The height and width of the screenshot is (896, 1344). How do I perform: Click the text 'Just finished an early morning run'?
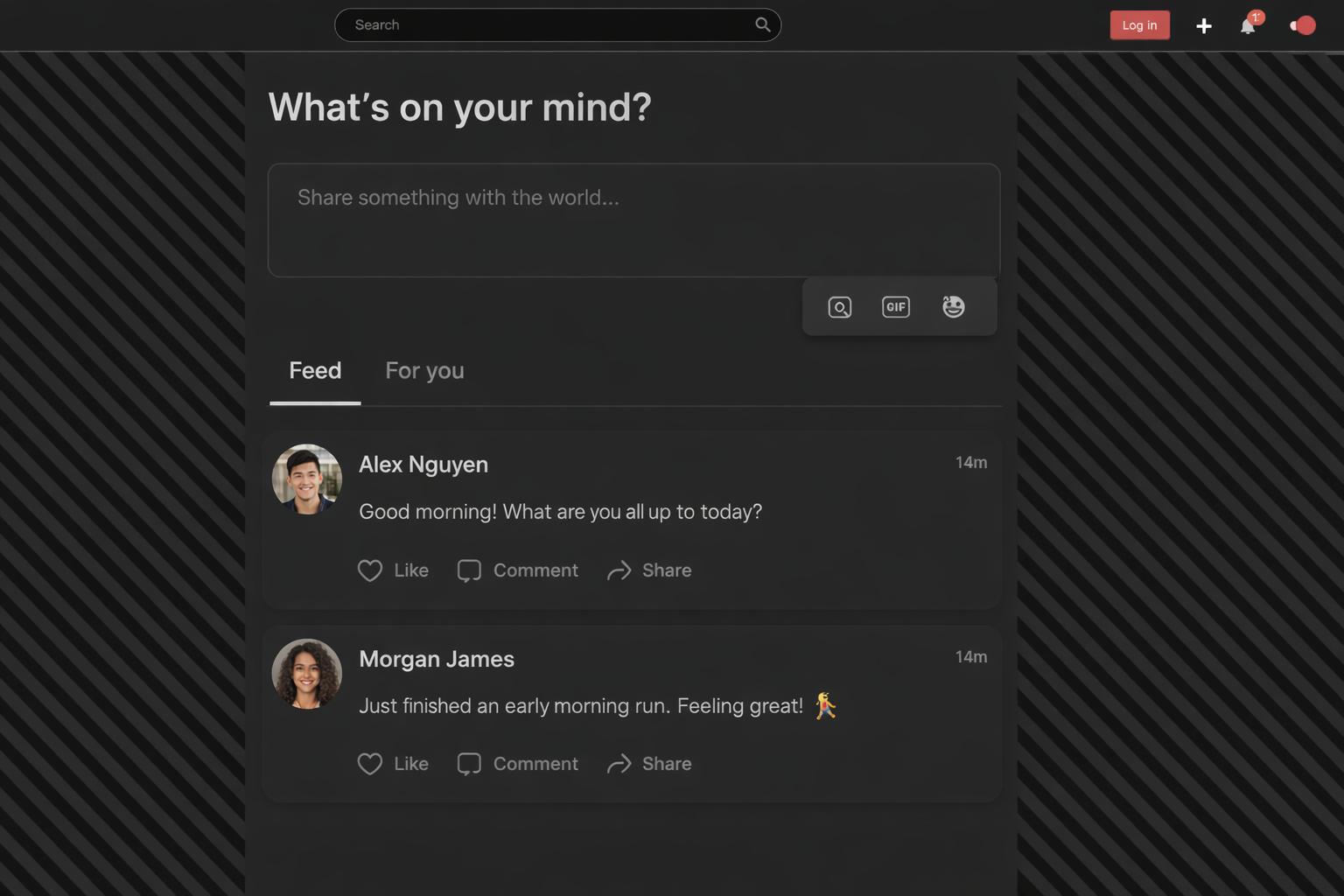514,706
